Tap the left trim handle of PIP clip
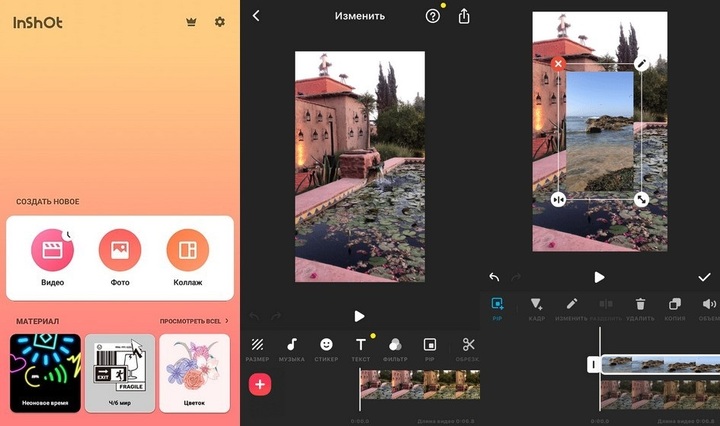 (593, 364)
